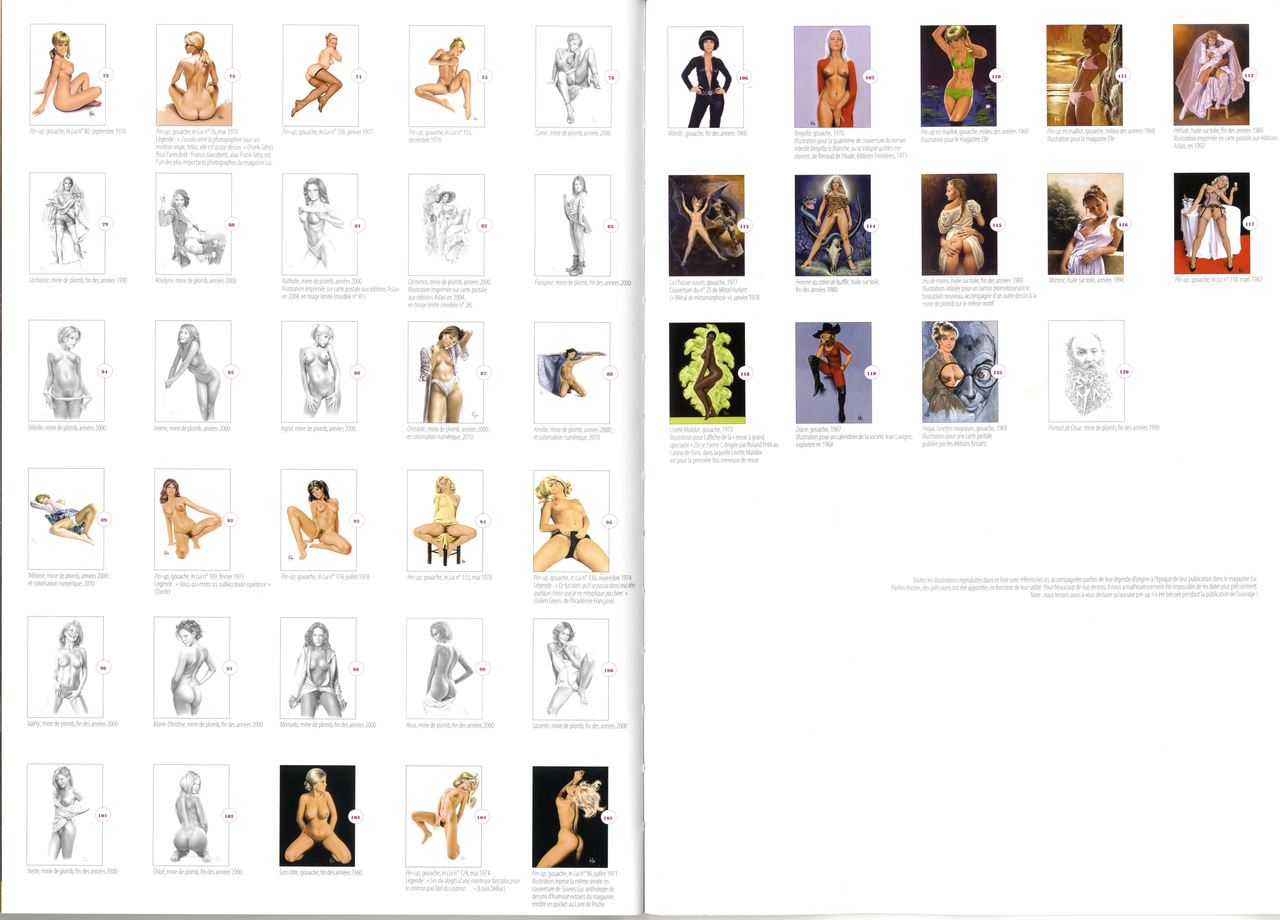Image resolution: width=1280 pixels, height=920 pixels.
Task: Click the Jeu de mains description text
Action: 977,291
